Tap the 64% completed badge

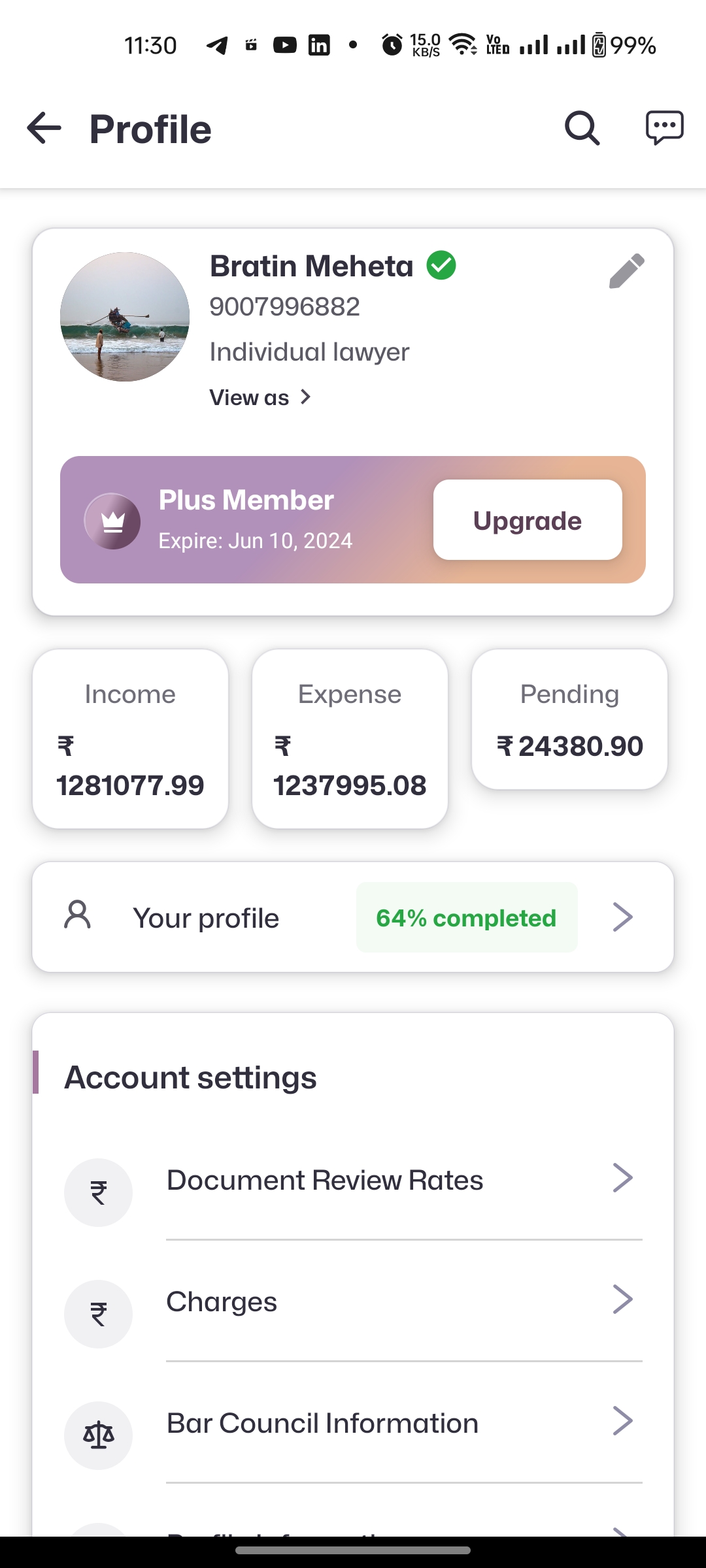click(466, 917)
